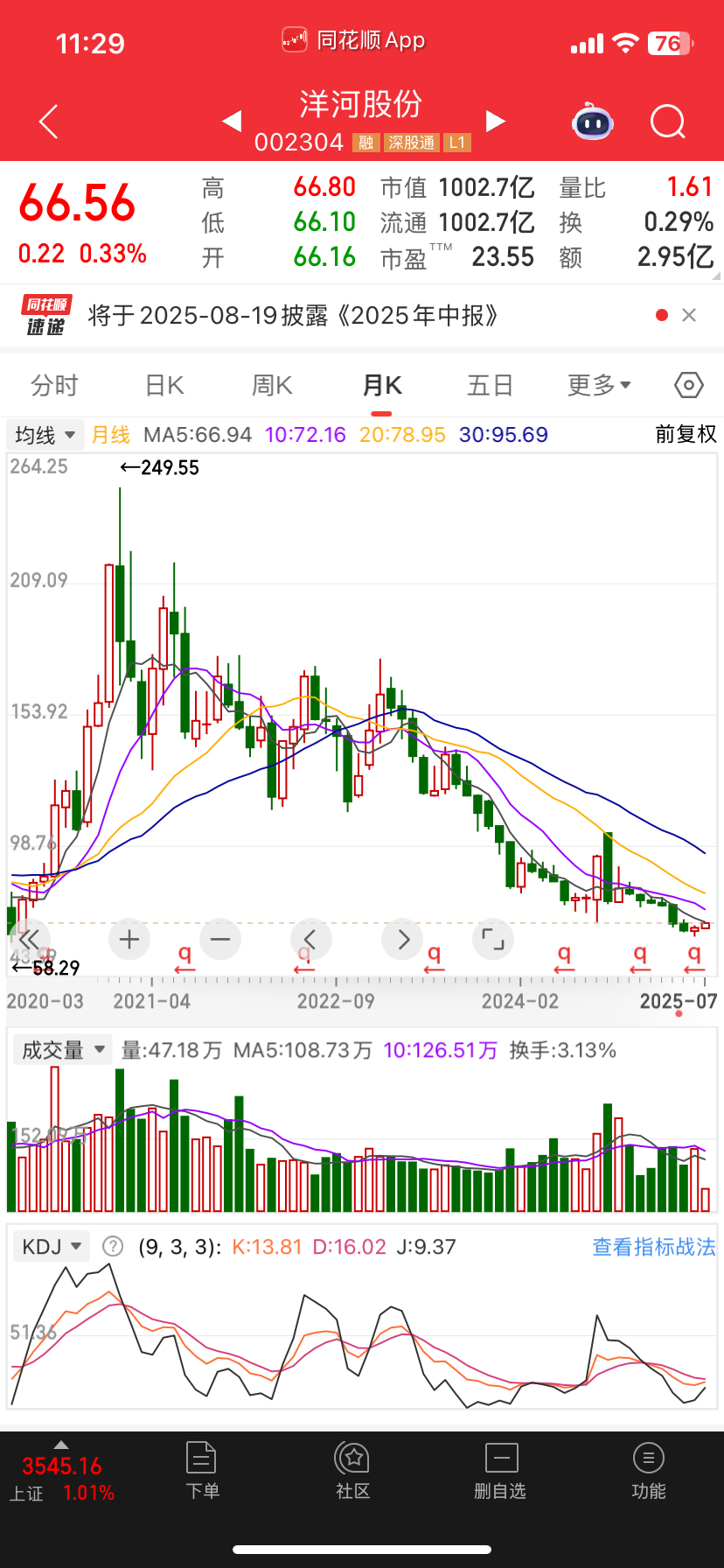
Task: Open chart settings hexagon icon
Action: pos(689,385)
